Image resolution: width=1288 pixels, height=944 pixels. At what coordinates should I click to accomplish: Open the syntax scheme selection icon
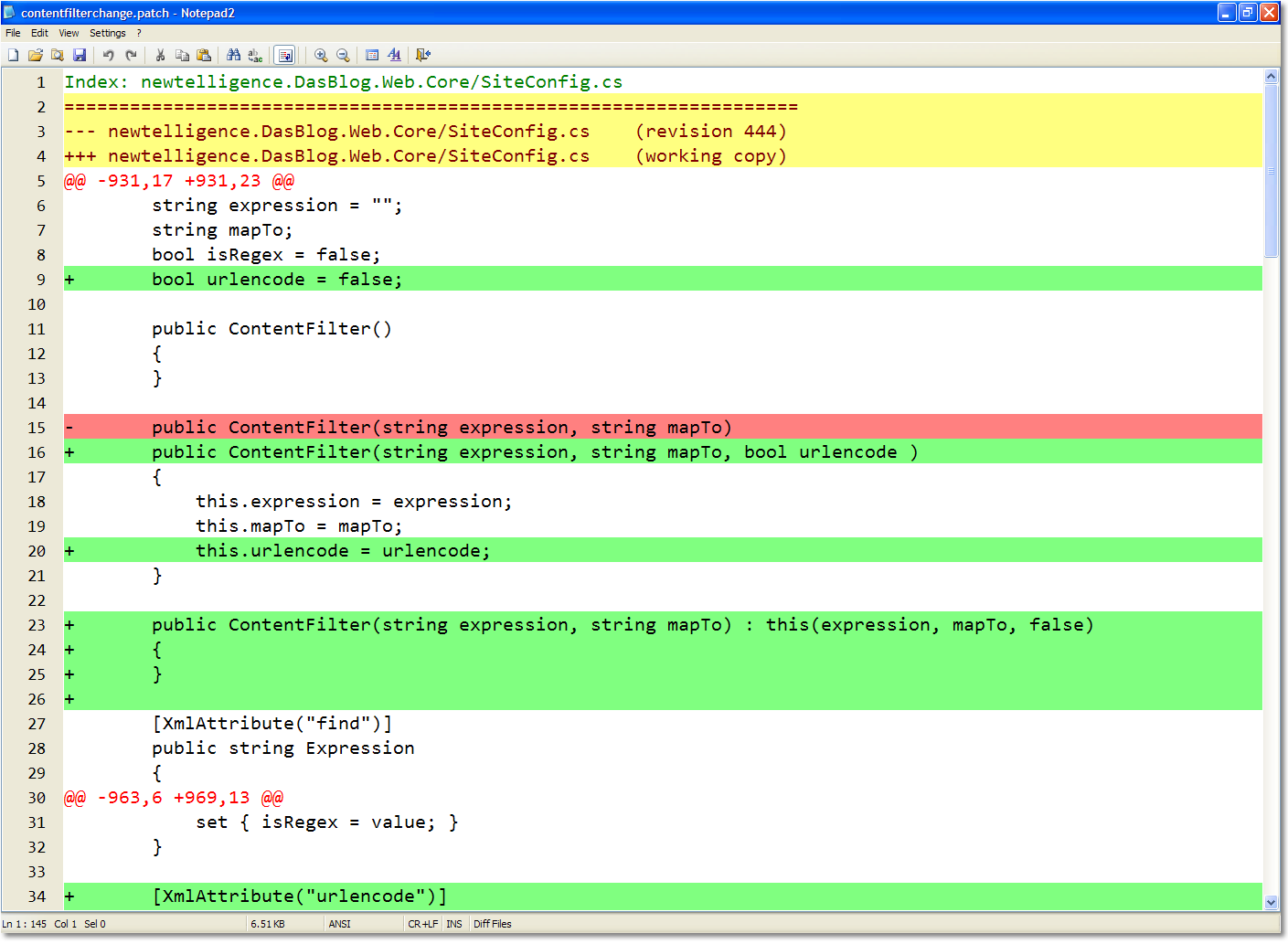372,55
